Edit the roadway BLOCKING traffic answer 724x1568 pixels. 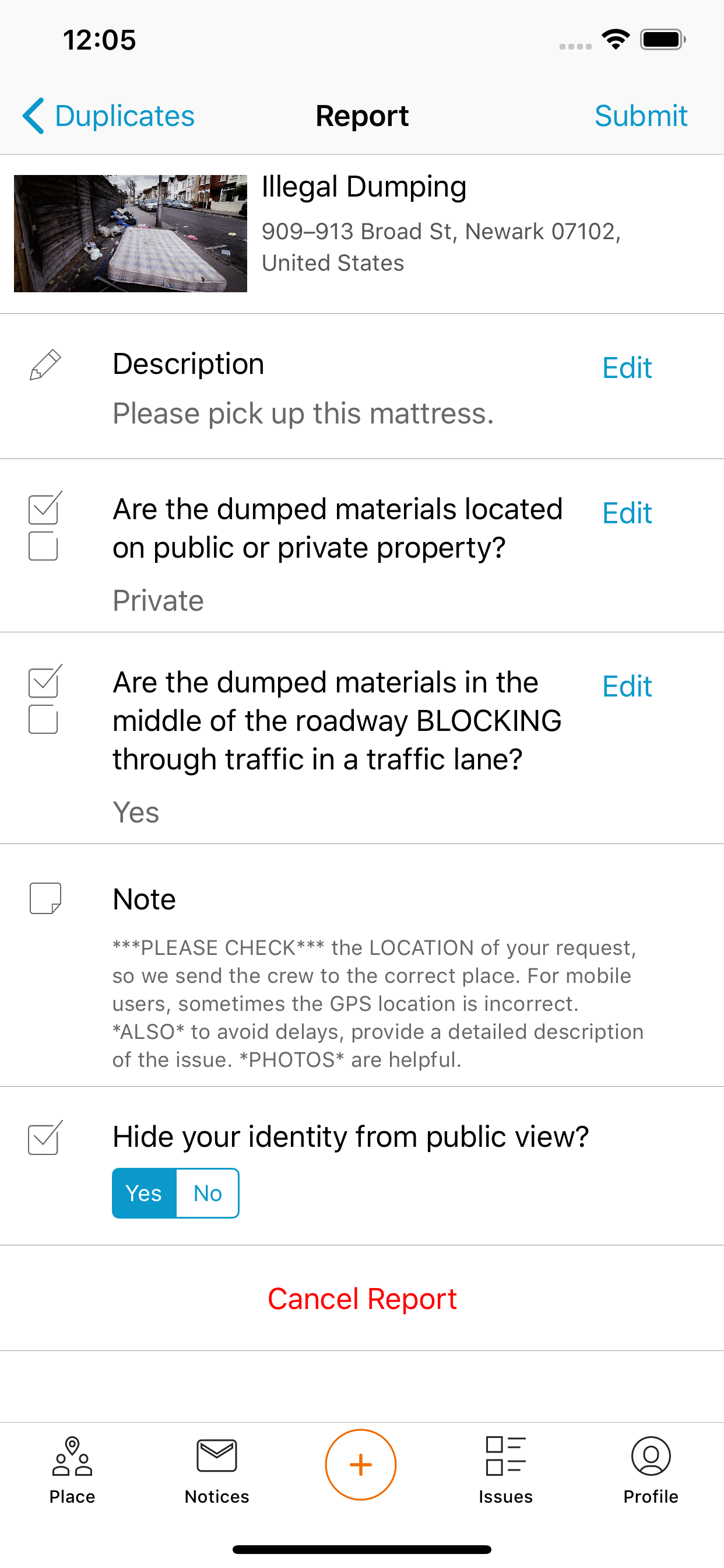(627, 687)
